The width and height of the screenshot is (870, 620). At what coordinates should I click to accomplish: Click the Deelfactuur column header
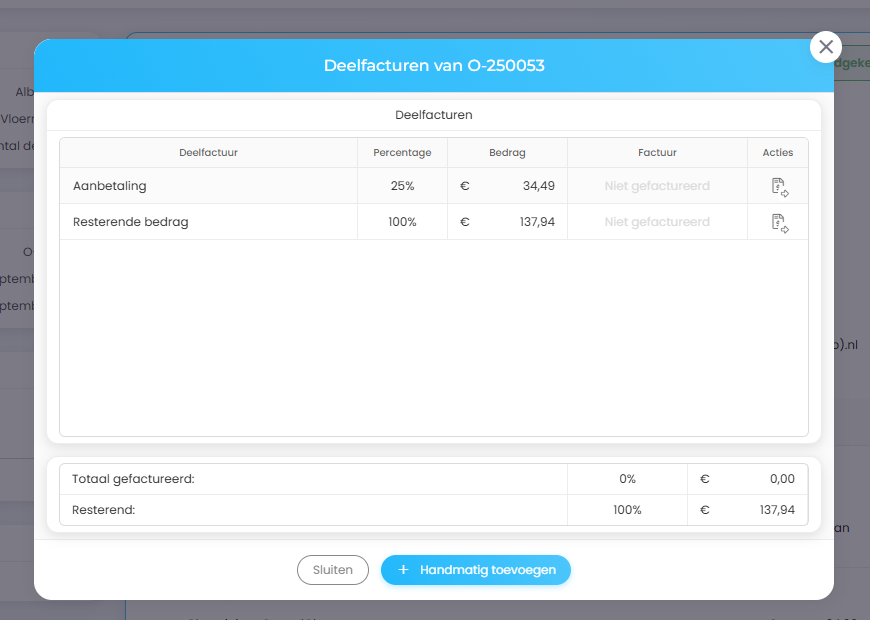(208, 153)
